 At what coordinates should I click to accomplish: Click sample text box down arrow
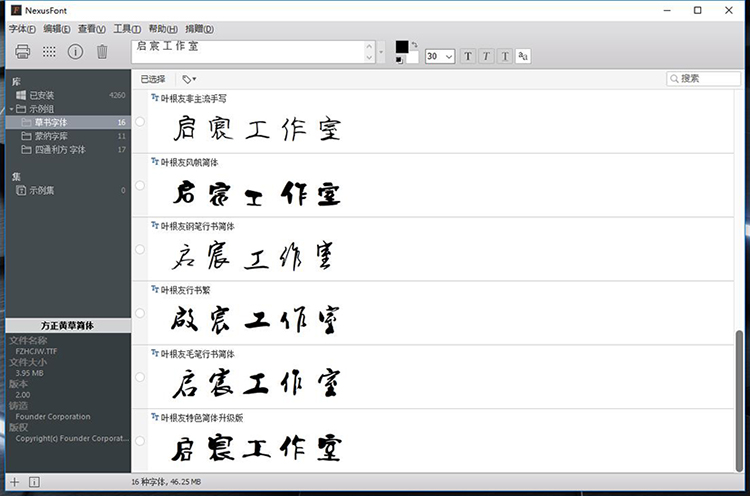point(369,57)
